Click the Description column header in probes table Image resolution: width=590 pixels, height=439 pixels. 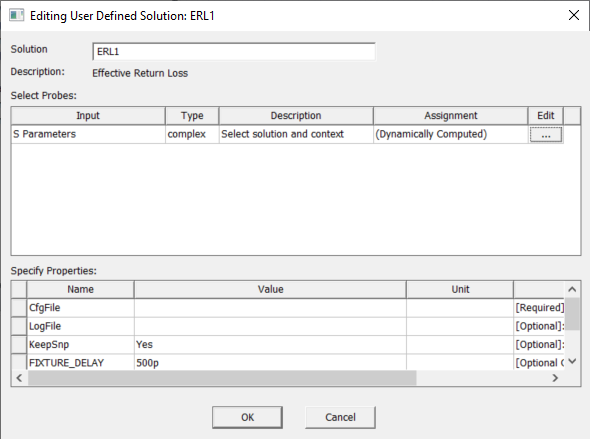[296, 115]
